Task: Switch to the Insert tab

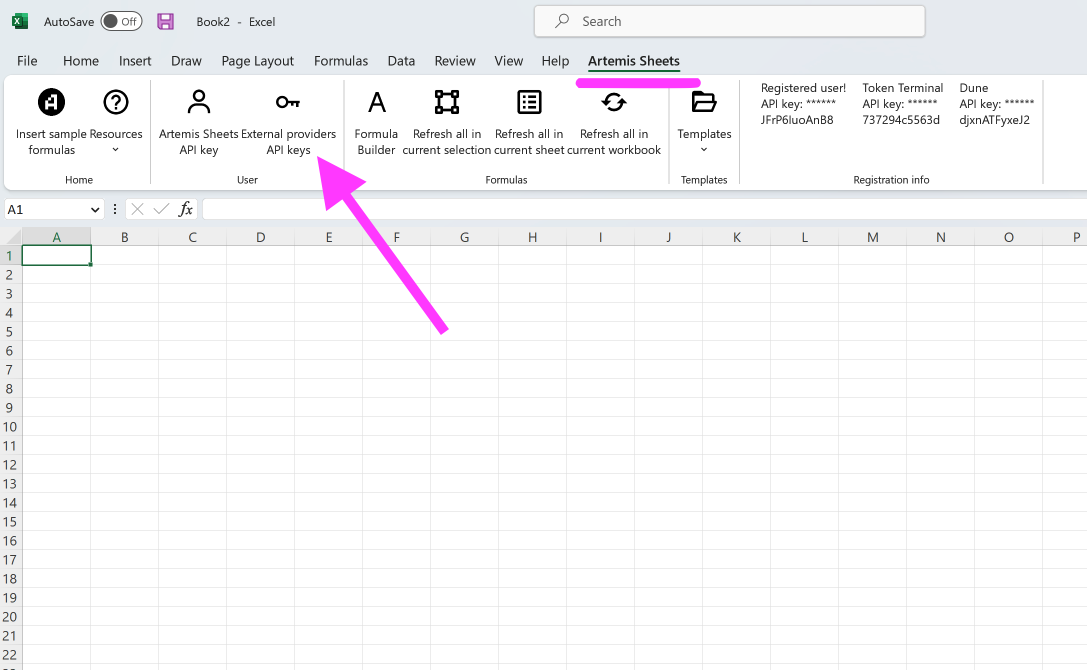Action: coord(135,61)
